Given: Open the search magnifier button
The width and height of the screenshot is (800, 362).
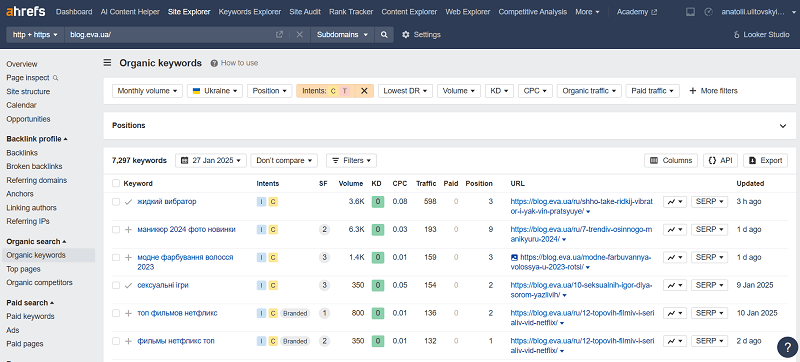Looking at the screenshot, I should tap(384, 35).
